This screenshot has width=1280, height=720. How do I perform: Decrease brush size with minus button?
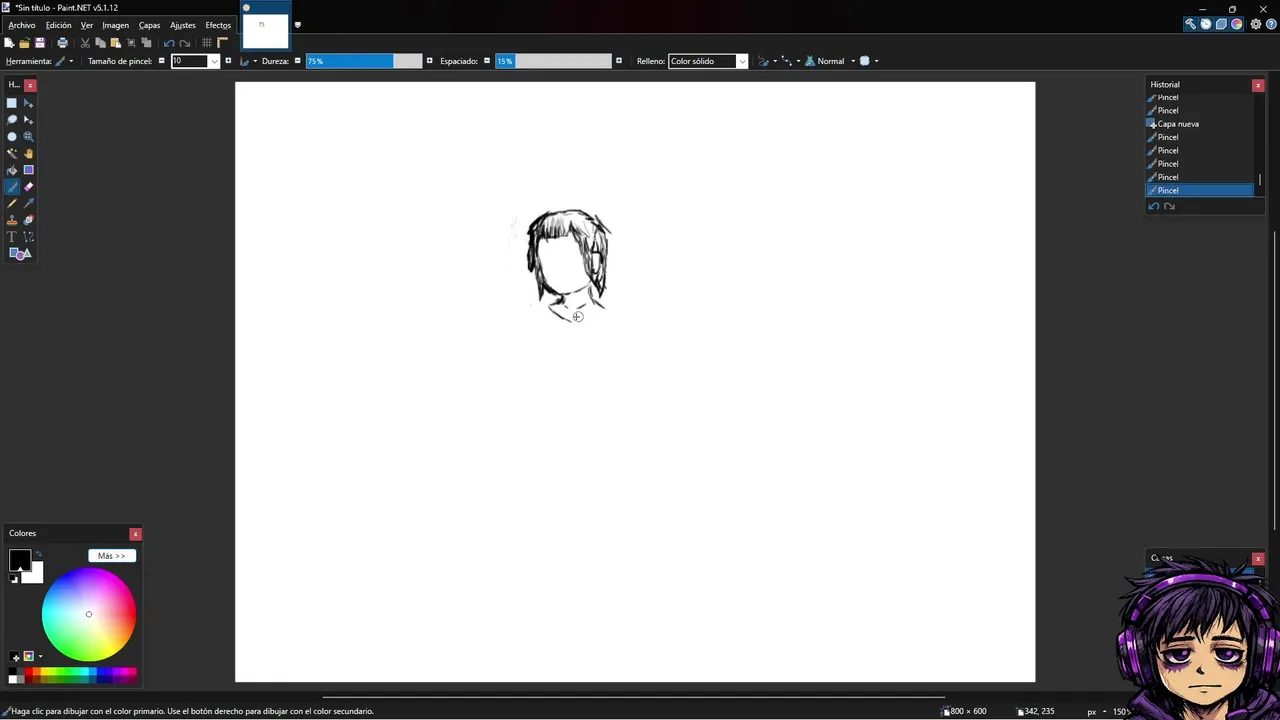click(162, 61)
